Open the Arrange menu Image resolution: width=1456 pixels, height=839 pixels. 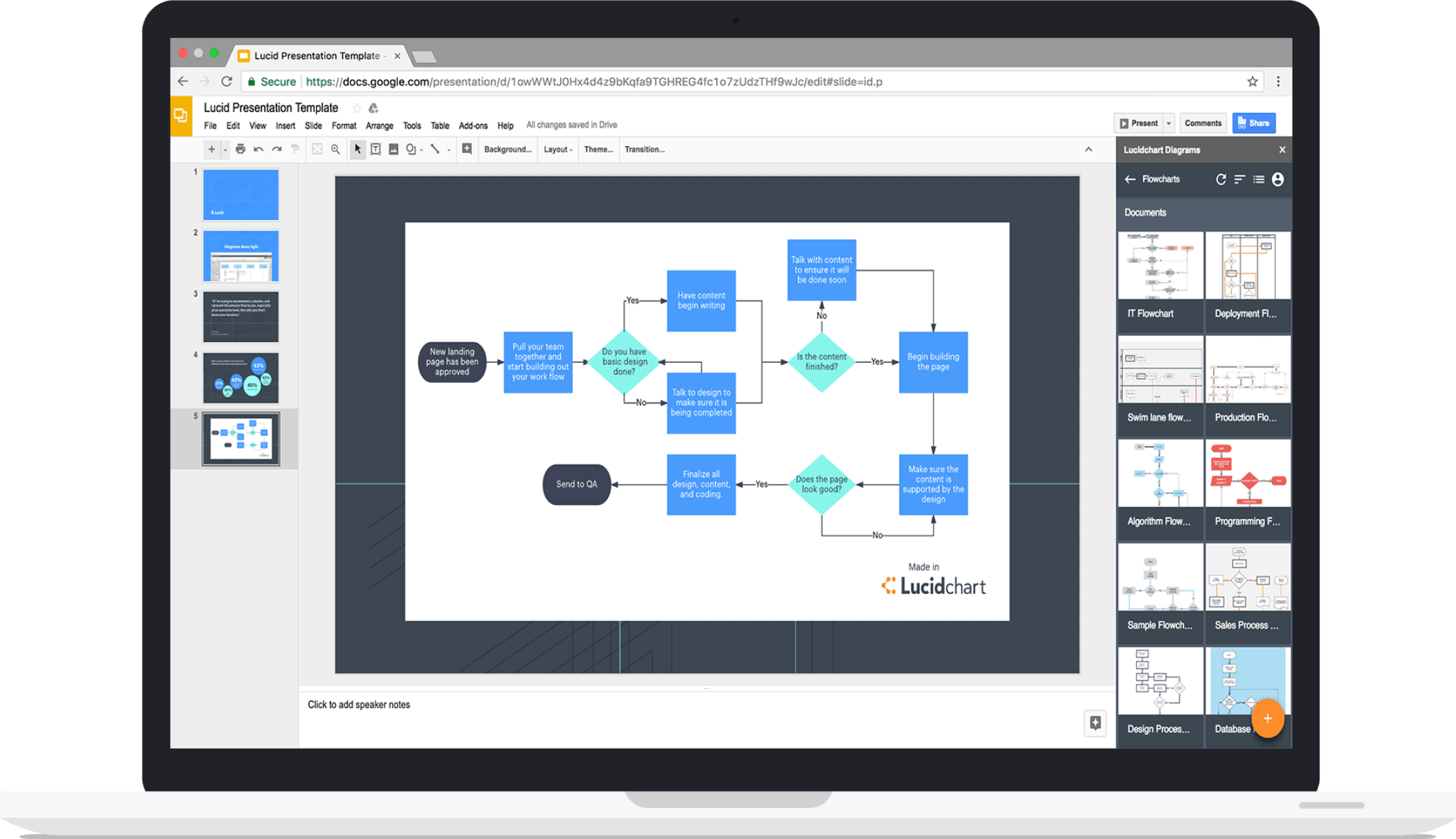380,126
